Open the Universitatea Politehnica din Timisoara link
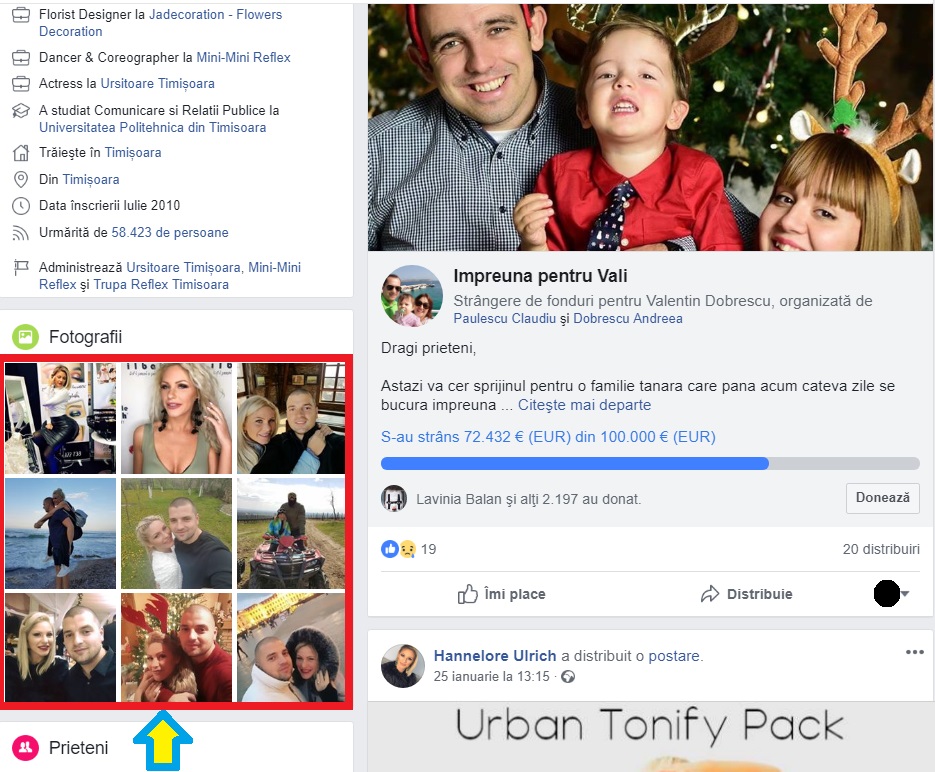935x772 pixels. 153,128
